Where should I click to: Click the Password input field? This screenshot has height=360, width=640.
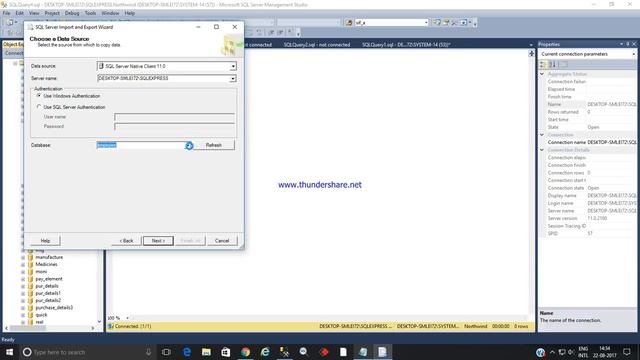point(174,127)
